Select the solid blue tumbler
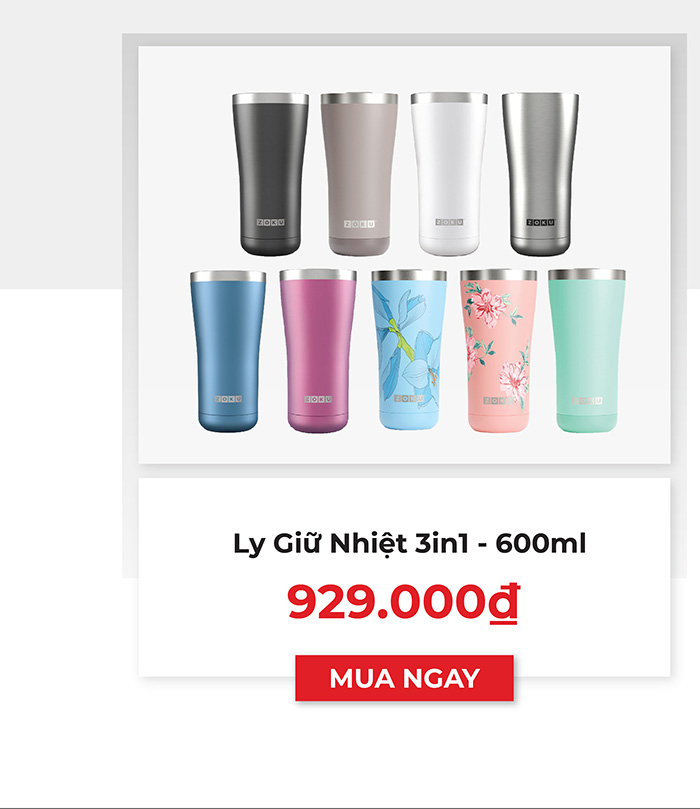The width and height of the screenshot is (700, 809). [228, 351]
